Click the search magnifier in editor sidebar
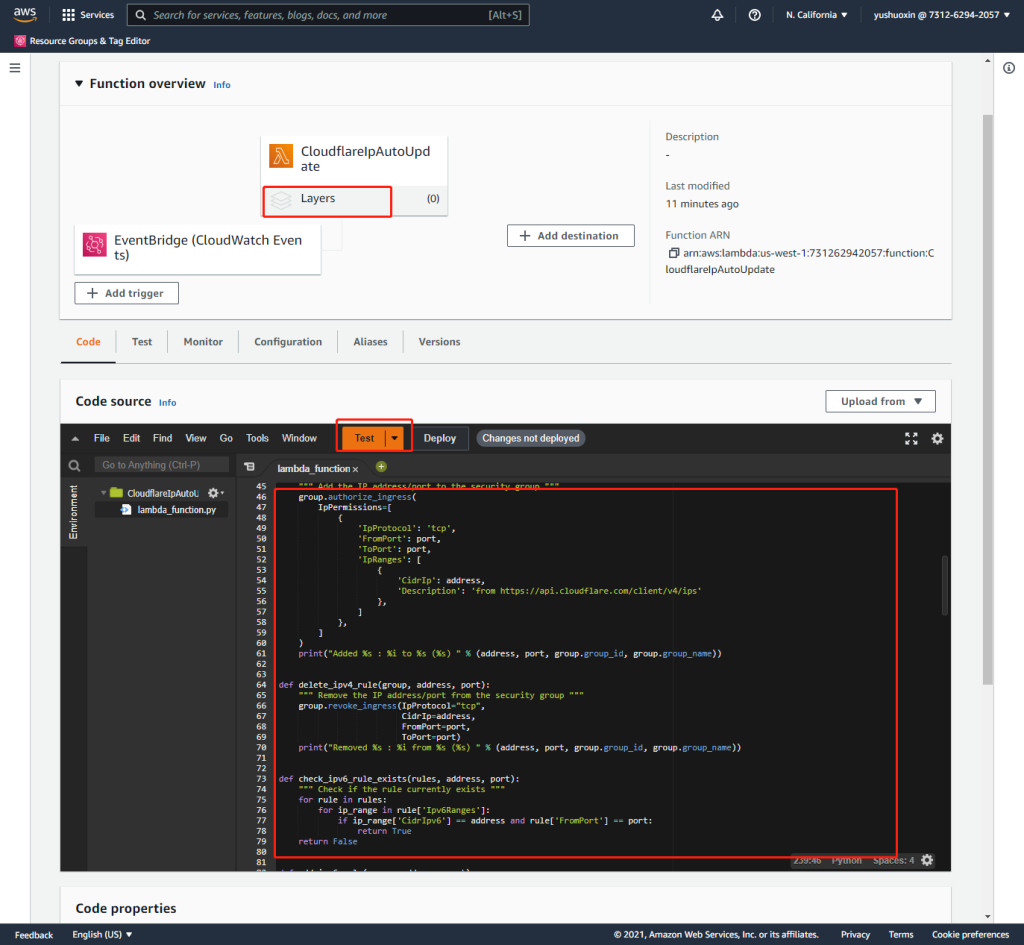 74,466
